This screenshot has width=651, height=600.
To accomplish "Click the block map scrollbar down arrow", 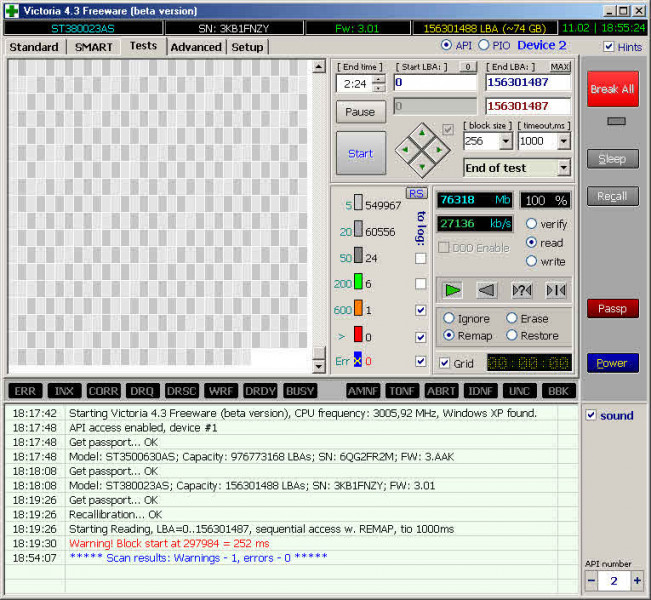I will click(318, 365).
